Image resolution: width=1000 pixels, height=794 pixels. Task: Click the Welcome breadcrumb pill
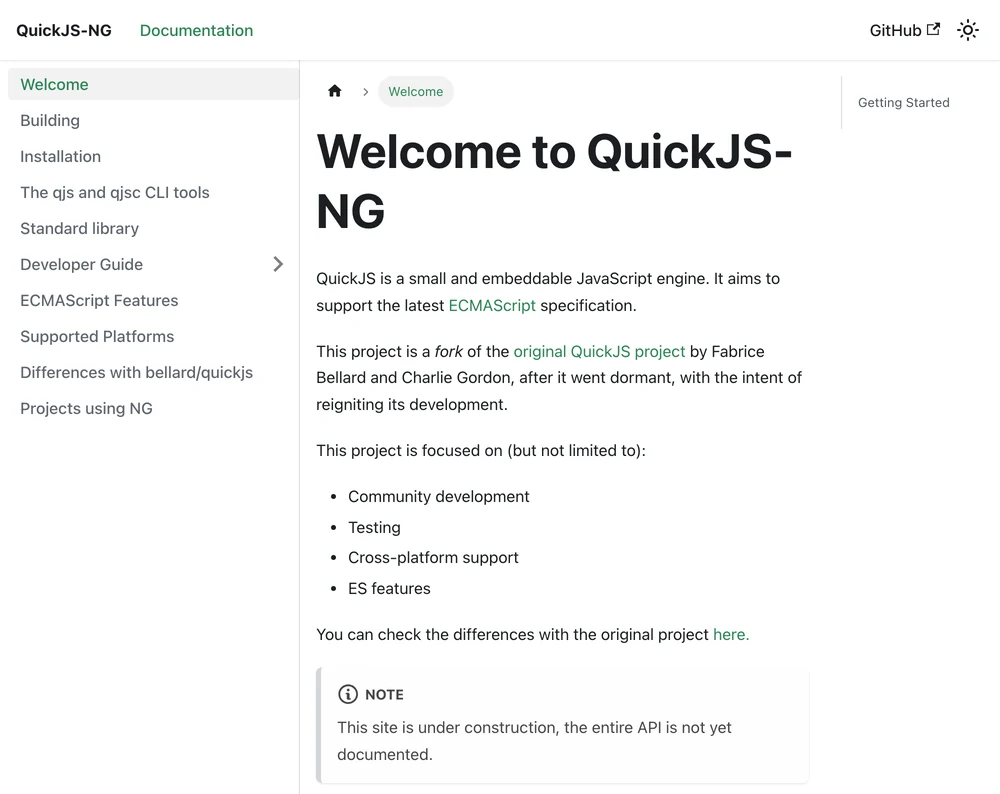tap(416, 91)
